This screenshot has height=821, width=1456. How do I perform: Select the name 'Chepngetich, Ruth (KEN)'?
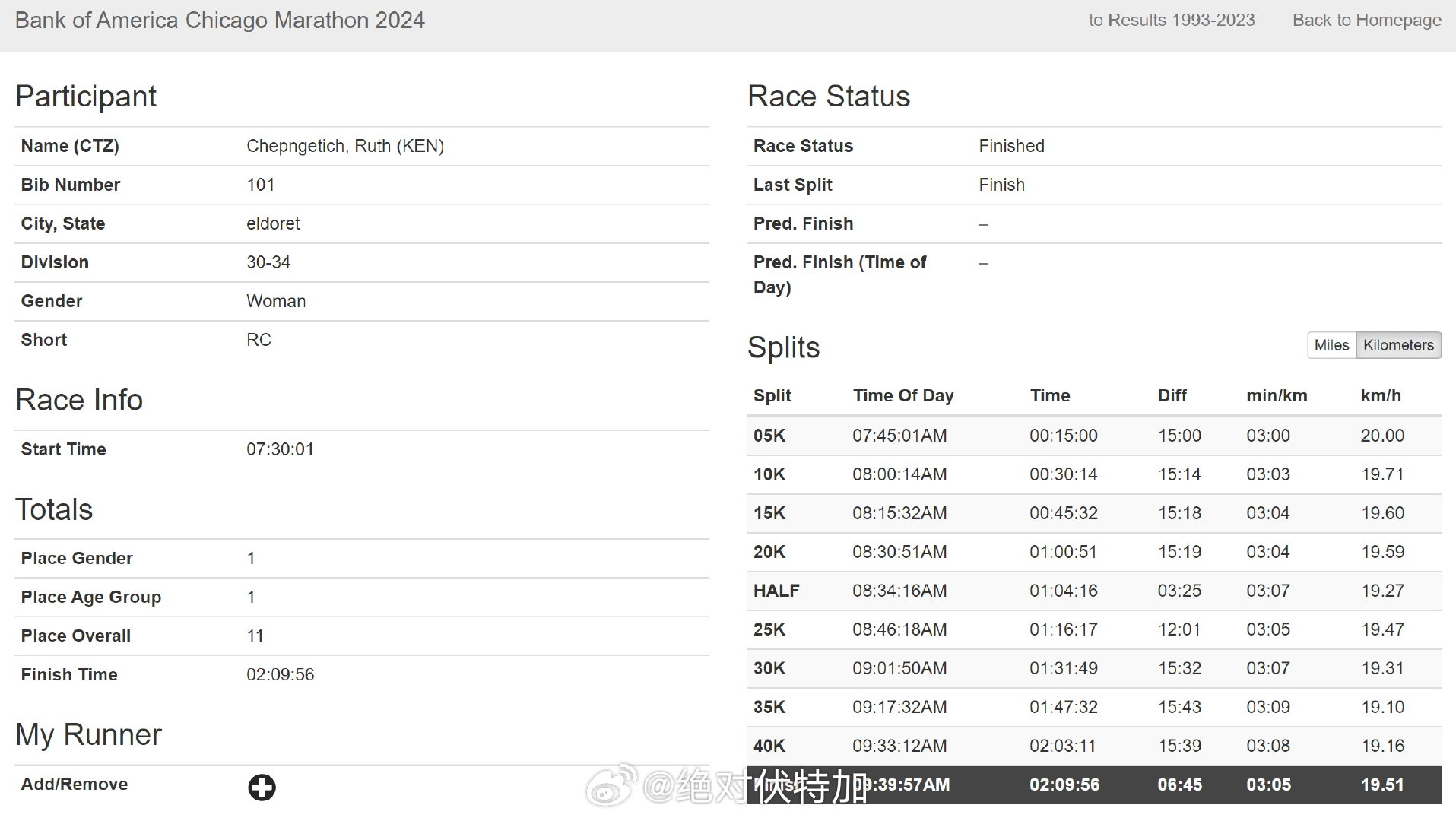click(345, 146)
